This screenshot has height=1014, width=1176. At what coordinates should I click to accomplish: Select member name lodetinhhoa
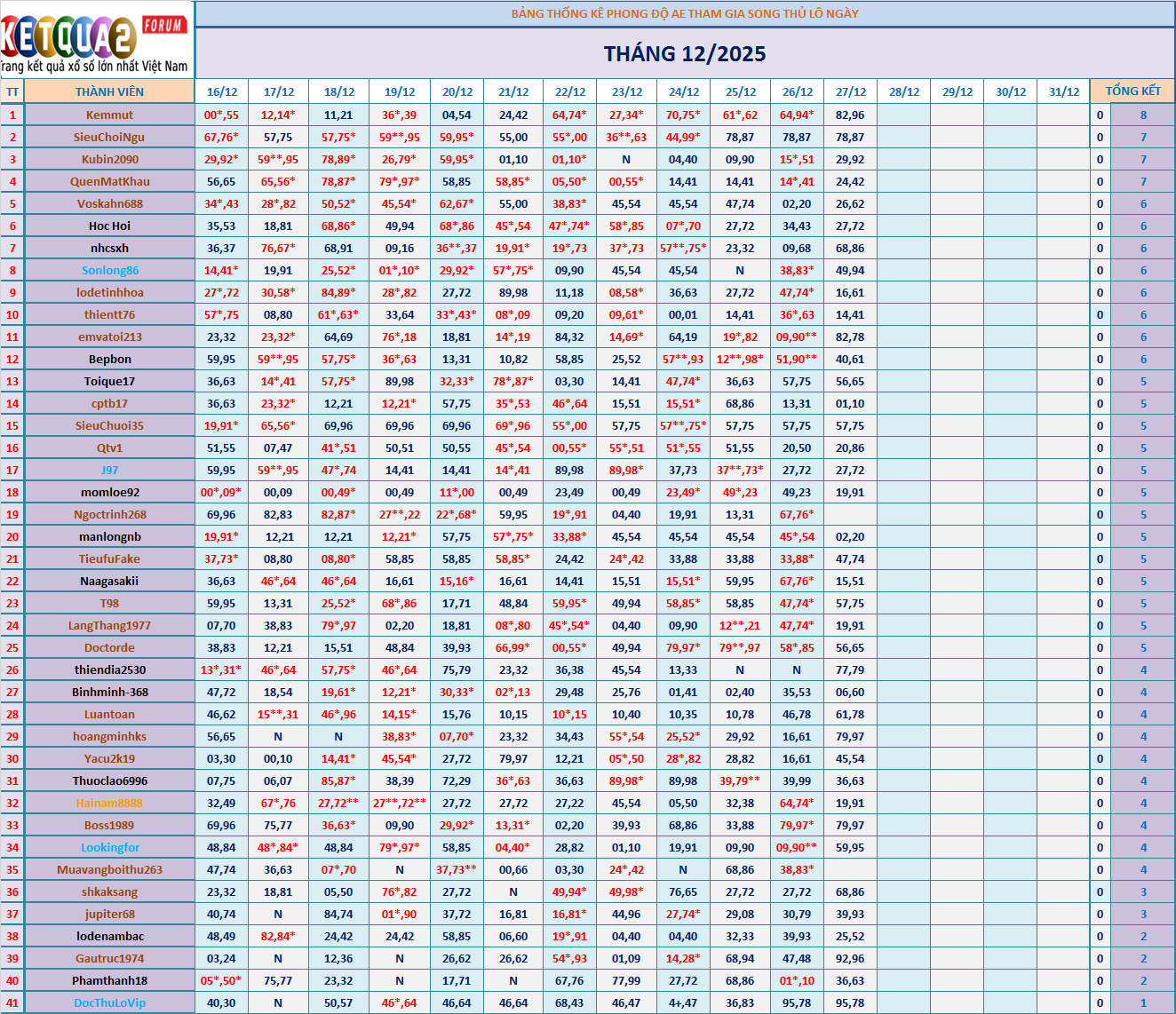click(109, 292)
